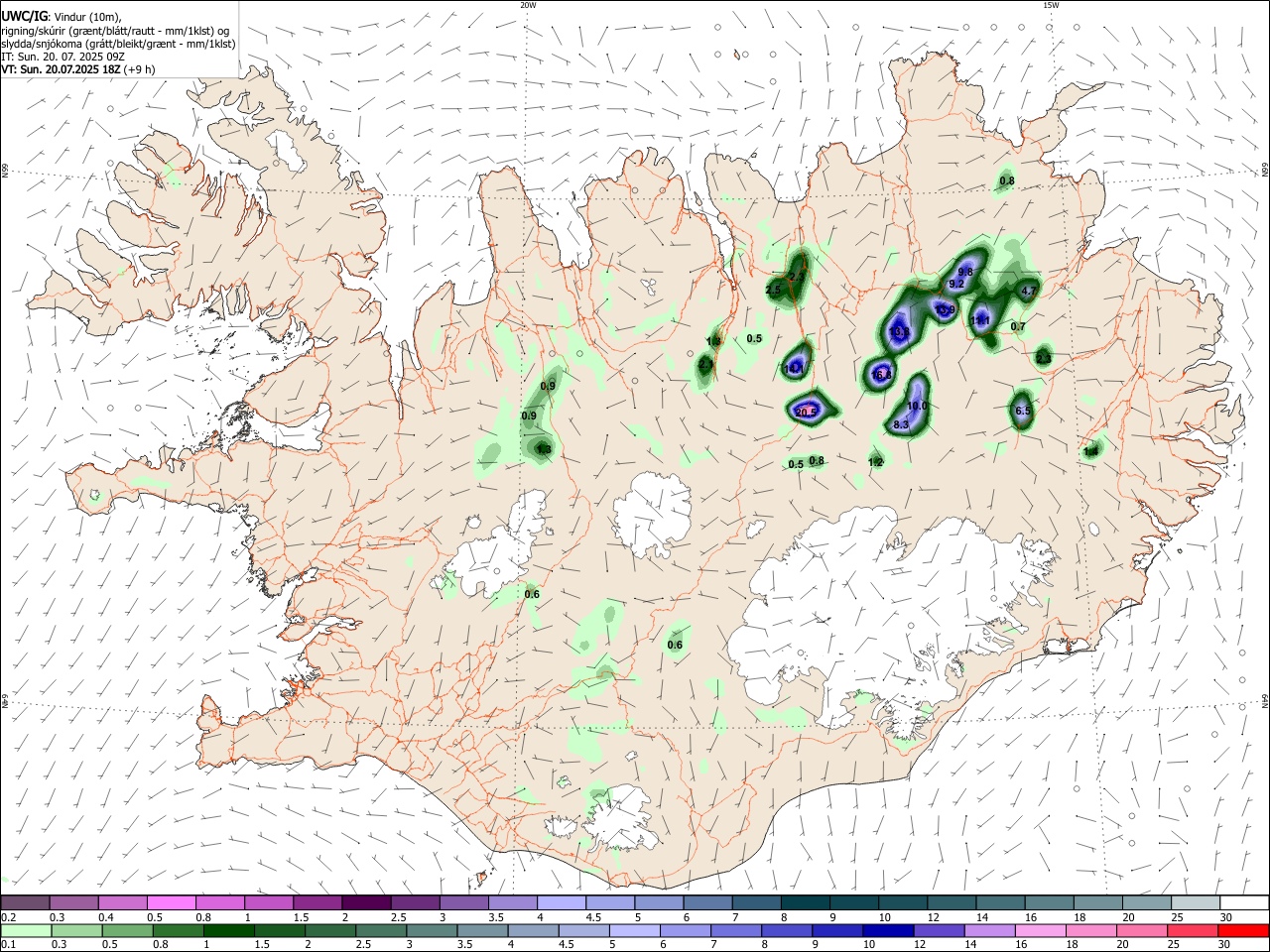The height and width of the screenshot is (952, 1270).
Task: Click the 8.3 precipitation label
Action: (x=901, y=424)
